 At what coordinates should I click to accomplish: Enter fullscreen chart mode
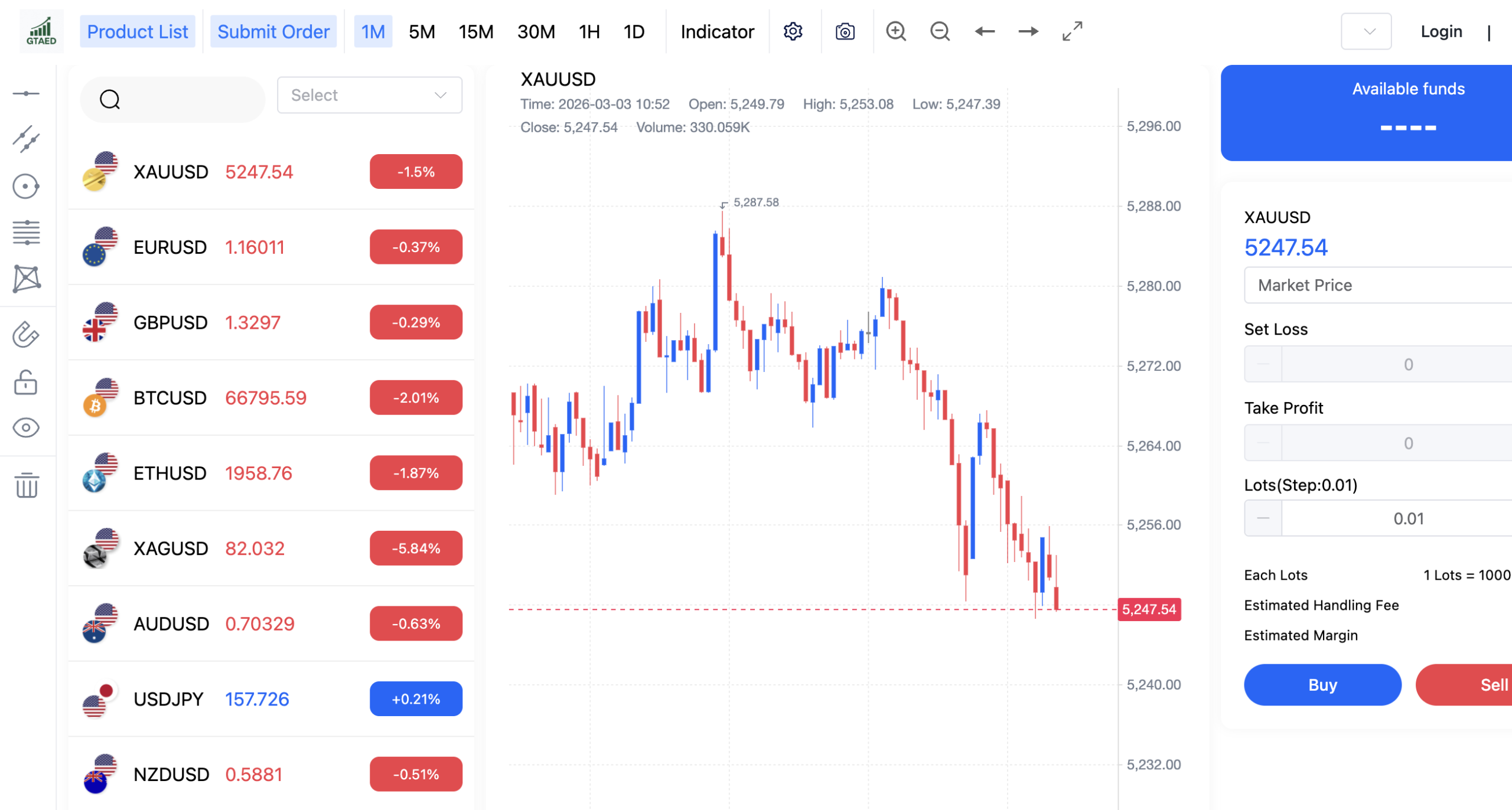tap(1072, 31)
